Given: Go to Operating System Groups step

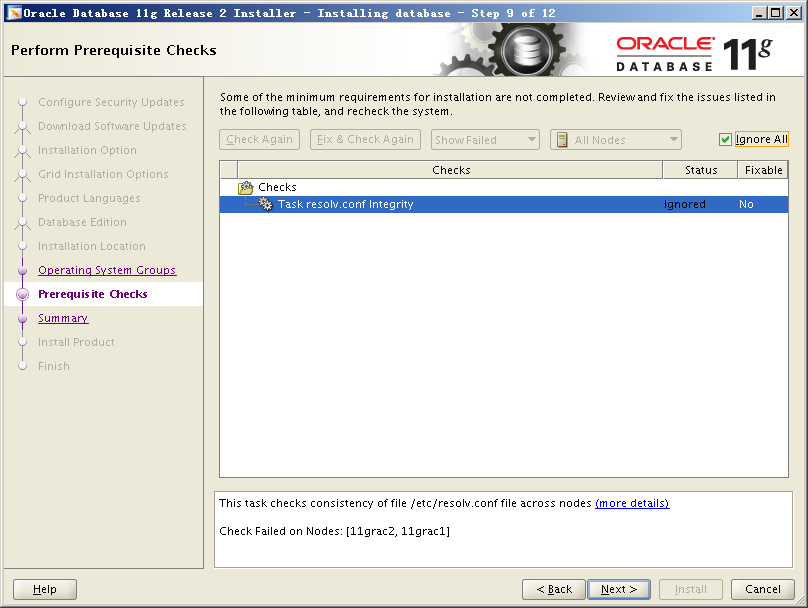Looking at the screenshot, I should point(107,270).
